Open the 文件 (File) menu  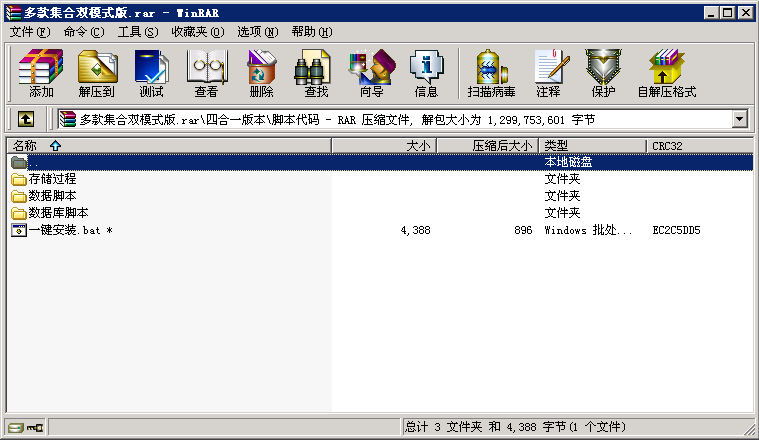(x=29, y=32)
